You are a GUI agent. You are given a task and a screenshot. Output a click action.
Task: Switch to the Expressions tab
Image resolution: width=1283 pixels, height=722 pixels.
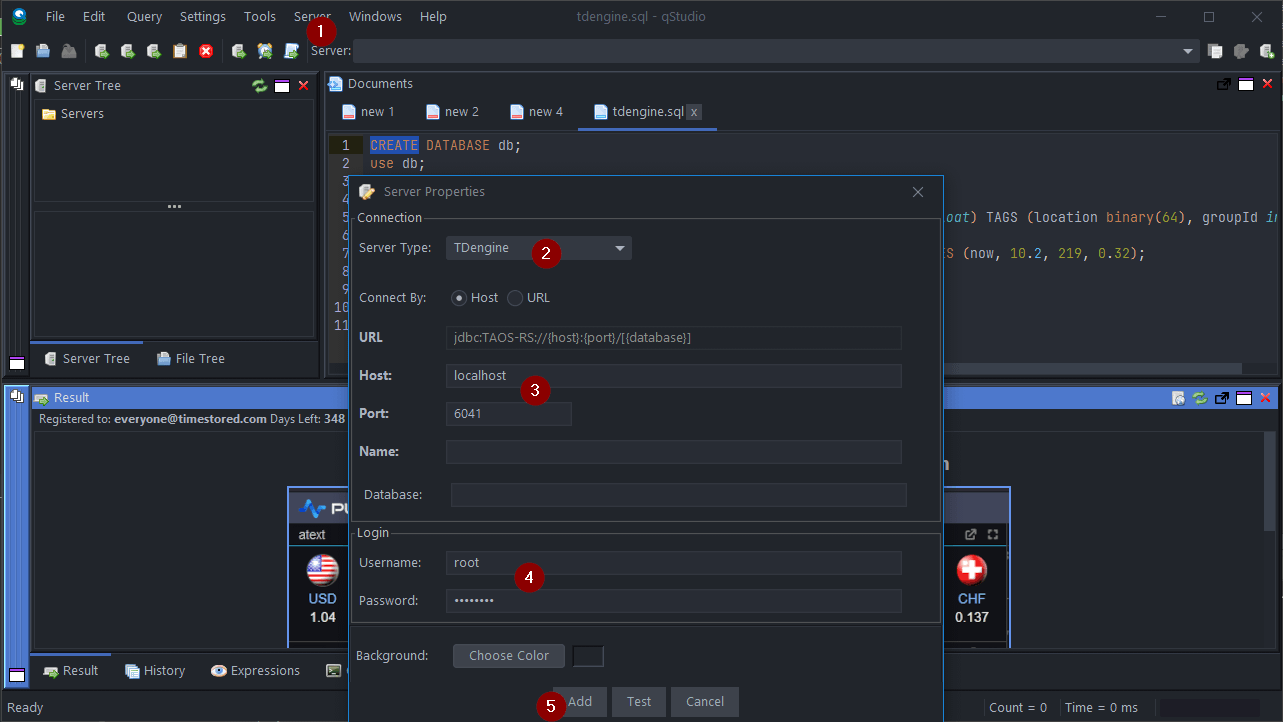[255, 671]
